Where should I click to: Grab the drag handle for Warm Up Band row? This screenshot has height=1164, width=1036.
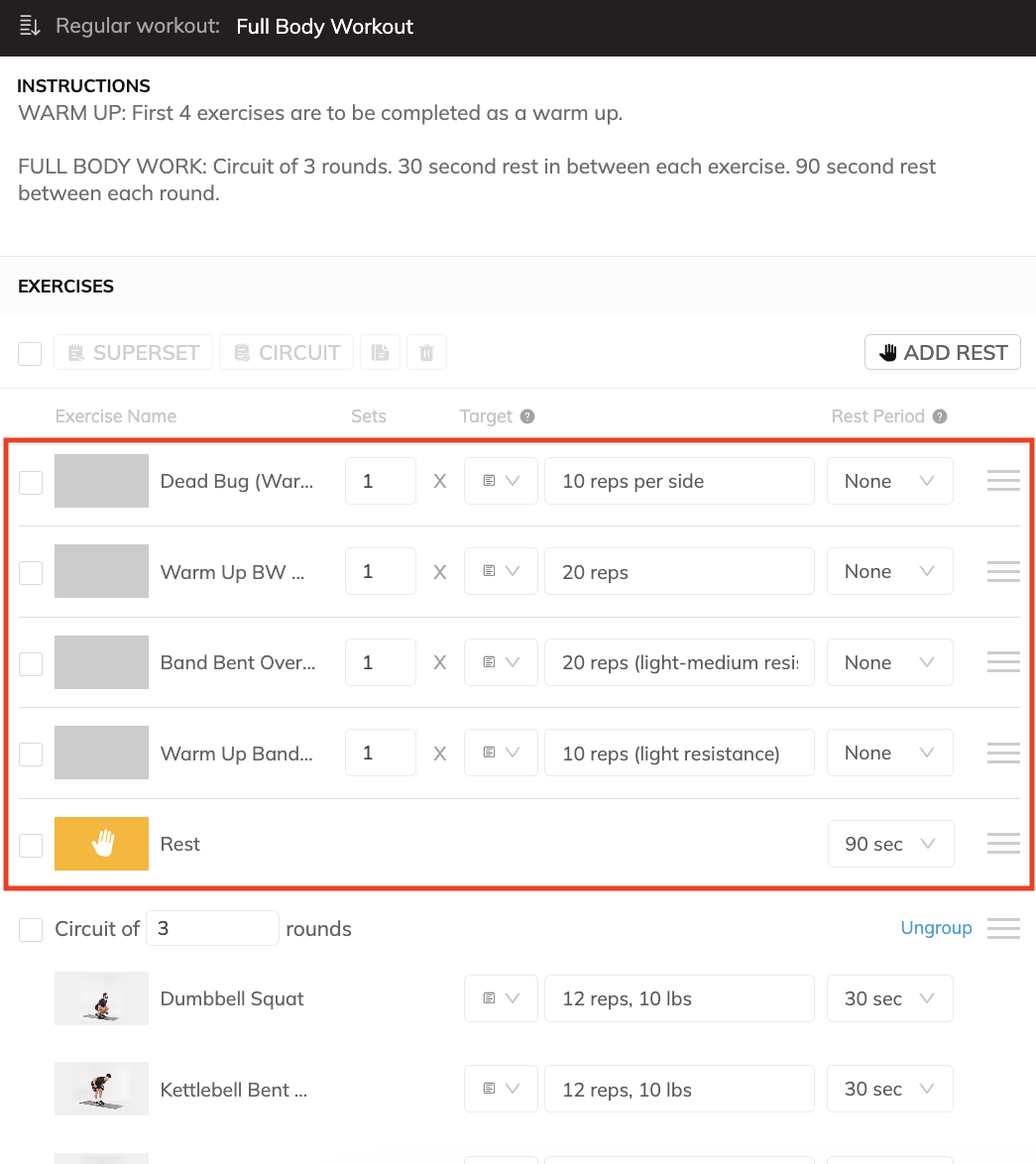[1003, 753]
